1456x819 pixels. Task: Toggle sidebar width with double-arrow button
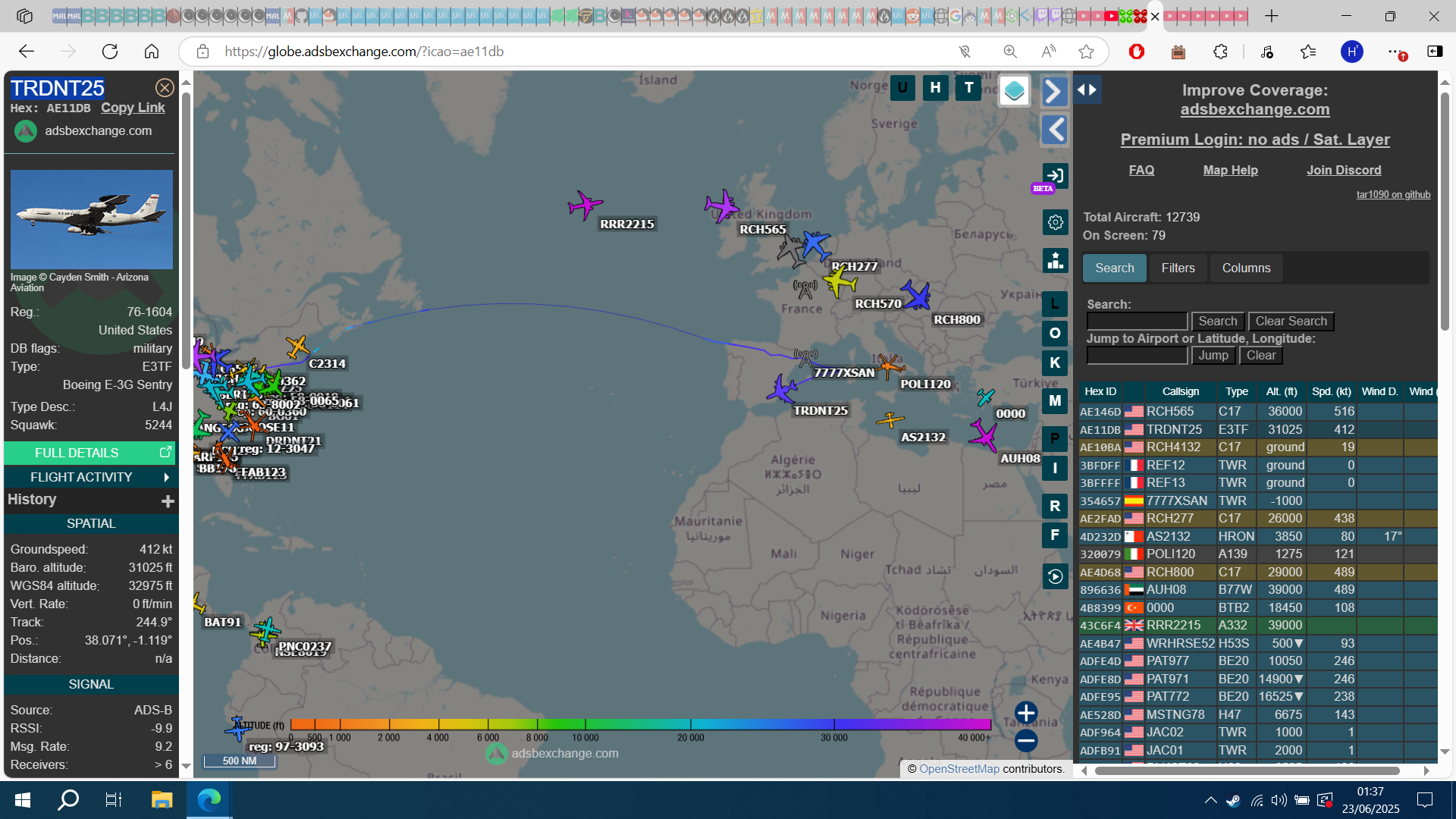tap(1087, 89)
